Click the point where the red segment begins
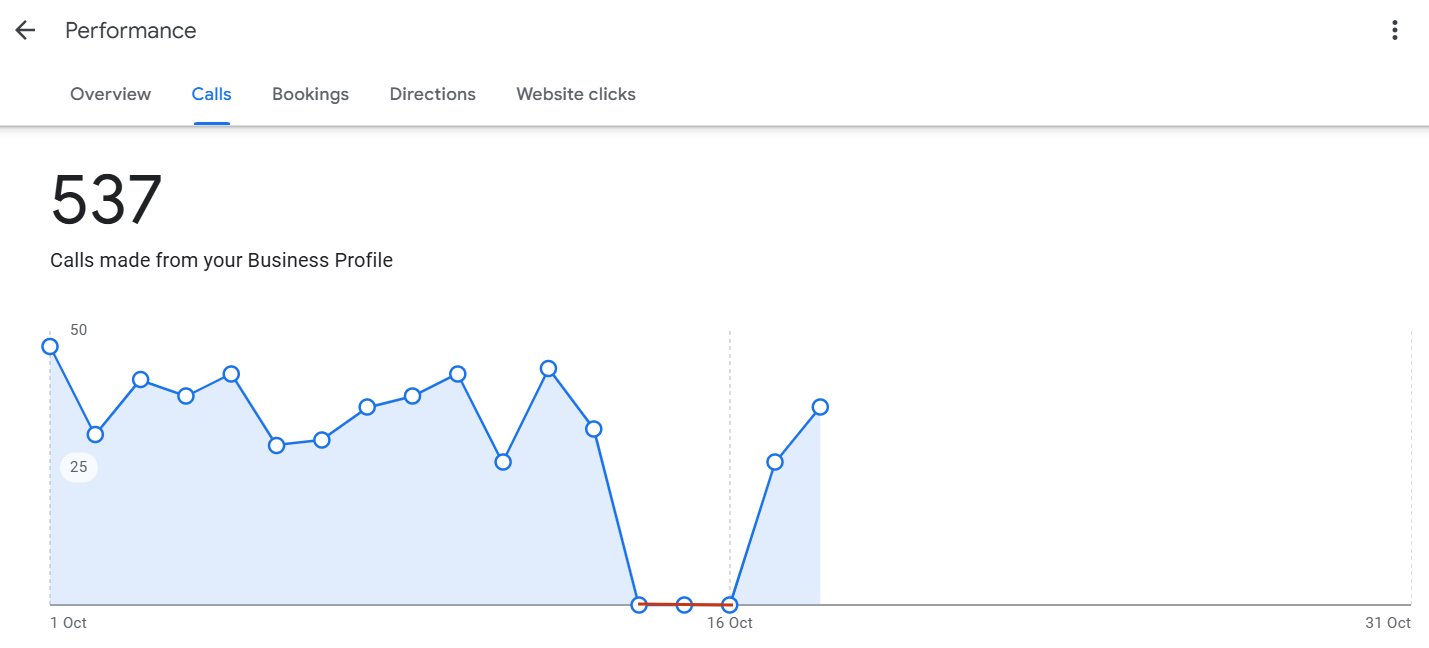 click(x=639, y=605)
